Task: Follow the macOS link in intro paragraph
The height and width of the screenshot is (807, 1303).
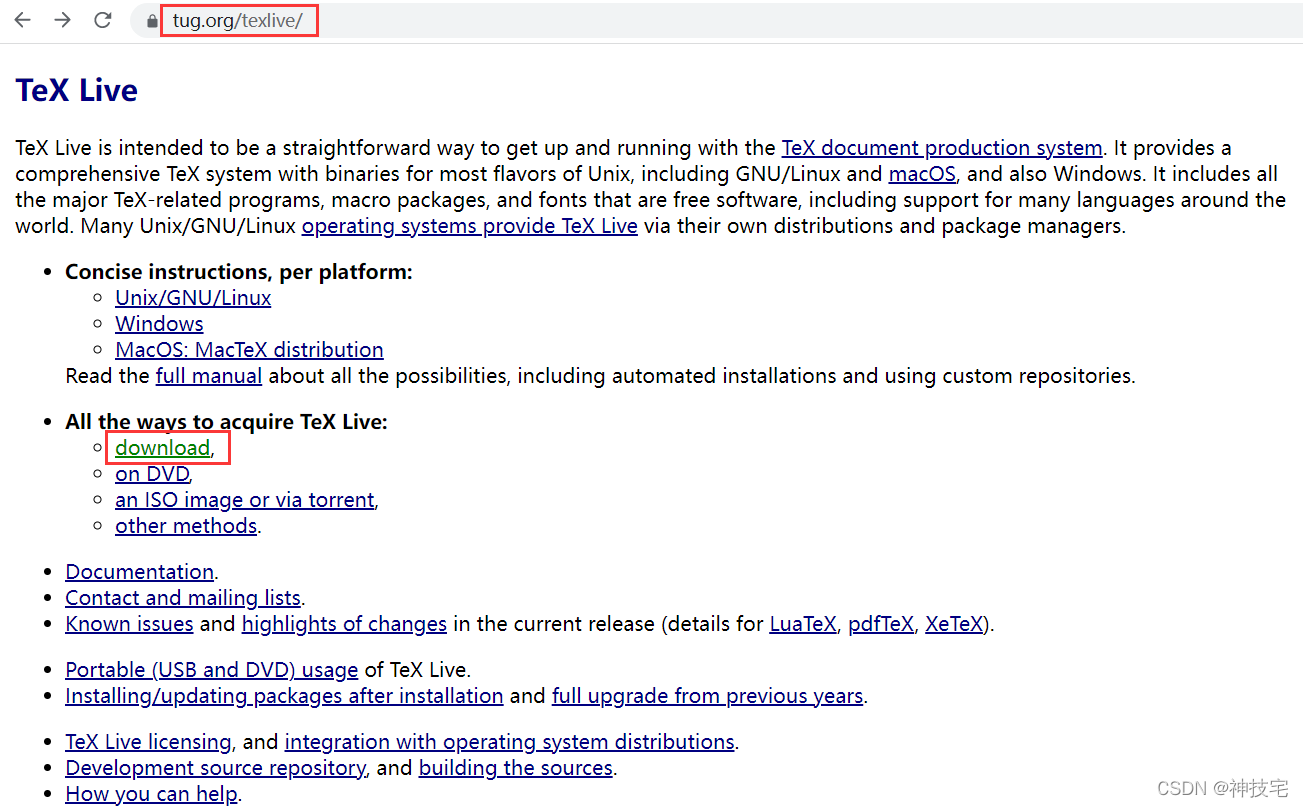Action: [x=922, y=174]
